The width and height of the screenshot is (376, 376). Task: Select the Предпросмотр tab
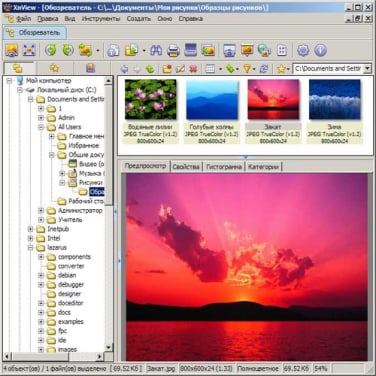click(145, 166)
